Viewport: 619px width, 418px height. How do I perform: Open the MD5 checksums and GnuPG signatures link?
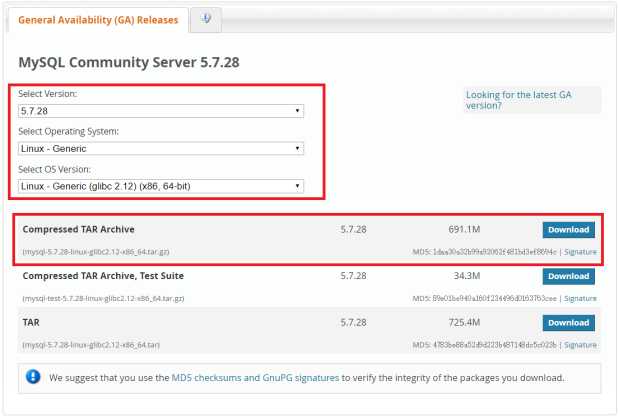tap(255, 378)
